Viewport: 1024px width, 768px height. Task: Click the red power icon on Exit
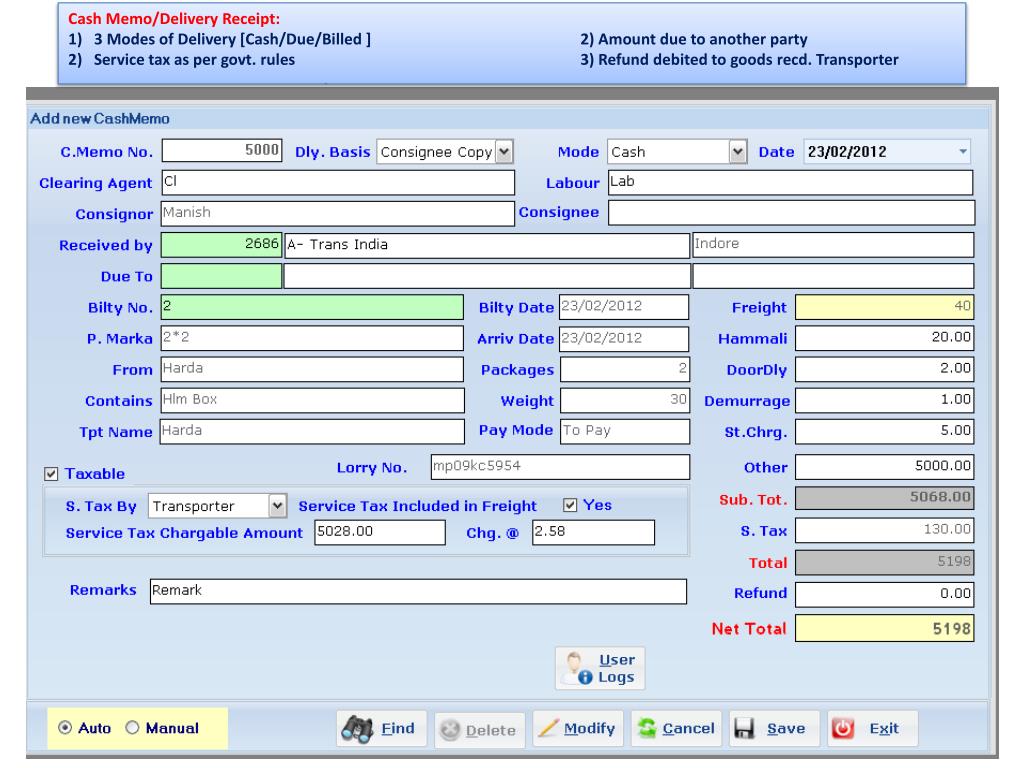pos(842,728)
